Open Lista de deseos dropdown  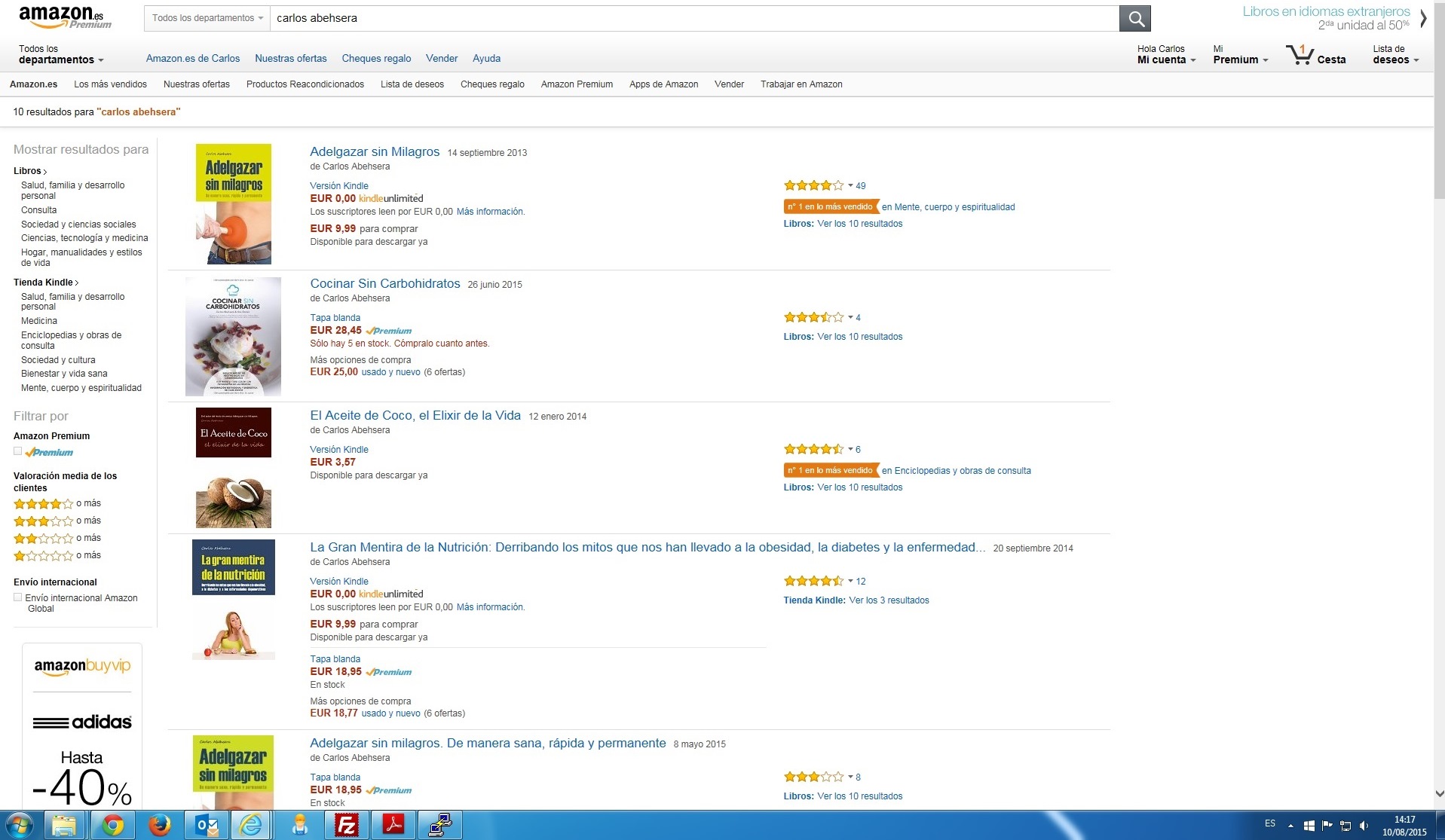1395,54
